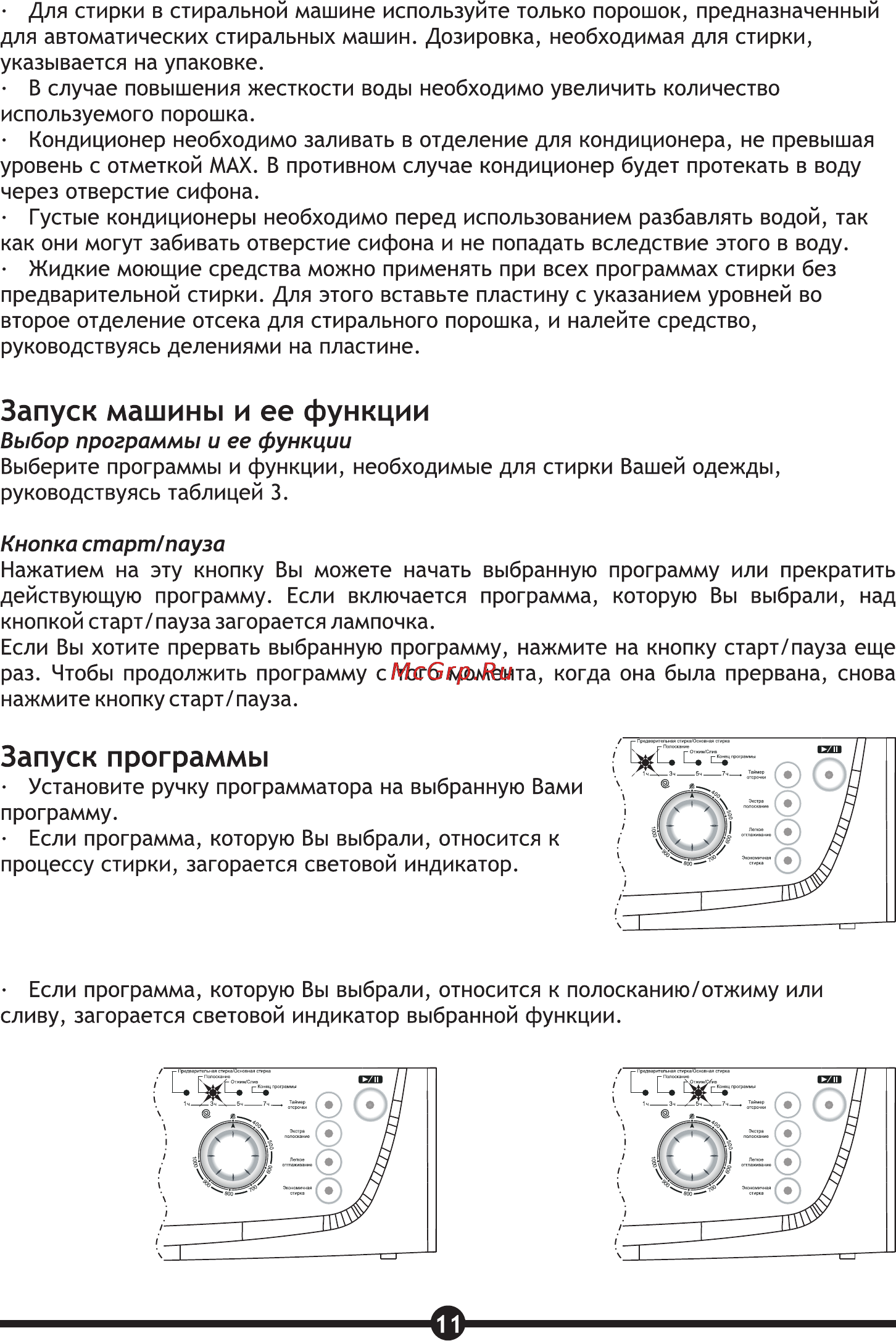Click the start/pause round button in wash-indicator-lit diagram
The height and width of the screenshot is (1341, 896).
tap(829, 775)
